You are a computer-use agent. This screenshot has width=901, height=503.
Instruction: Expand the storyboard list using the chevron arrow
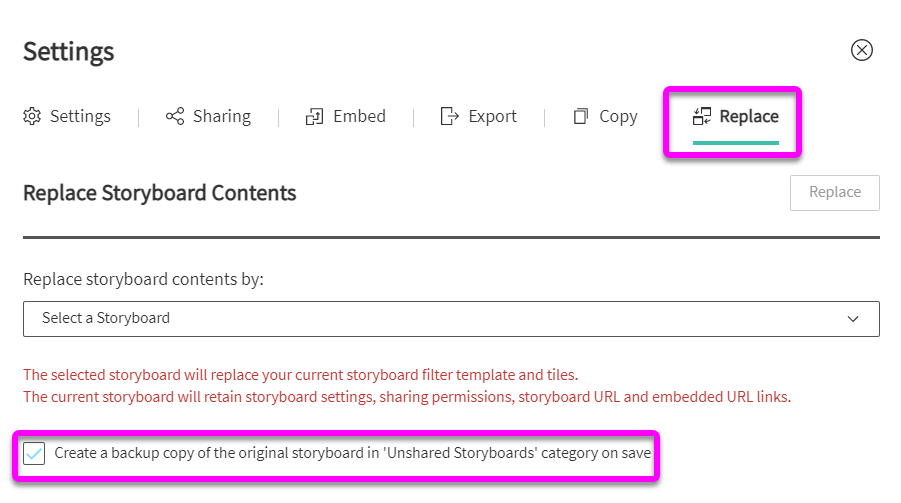[853, 319]
